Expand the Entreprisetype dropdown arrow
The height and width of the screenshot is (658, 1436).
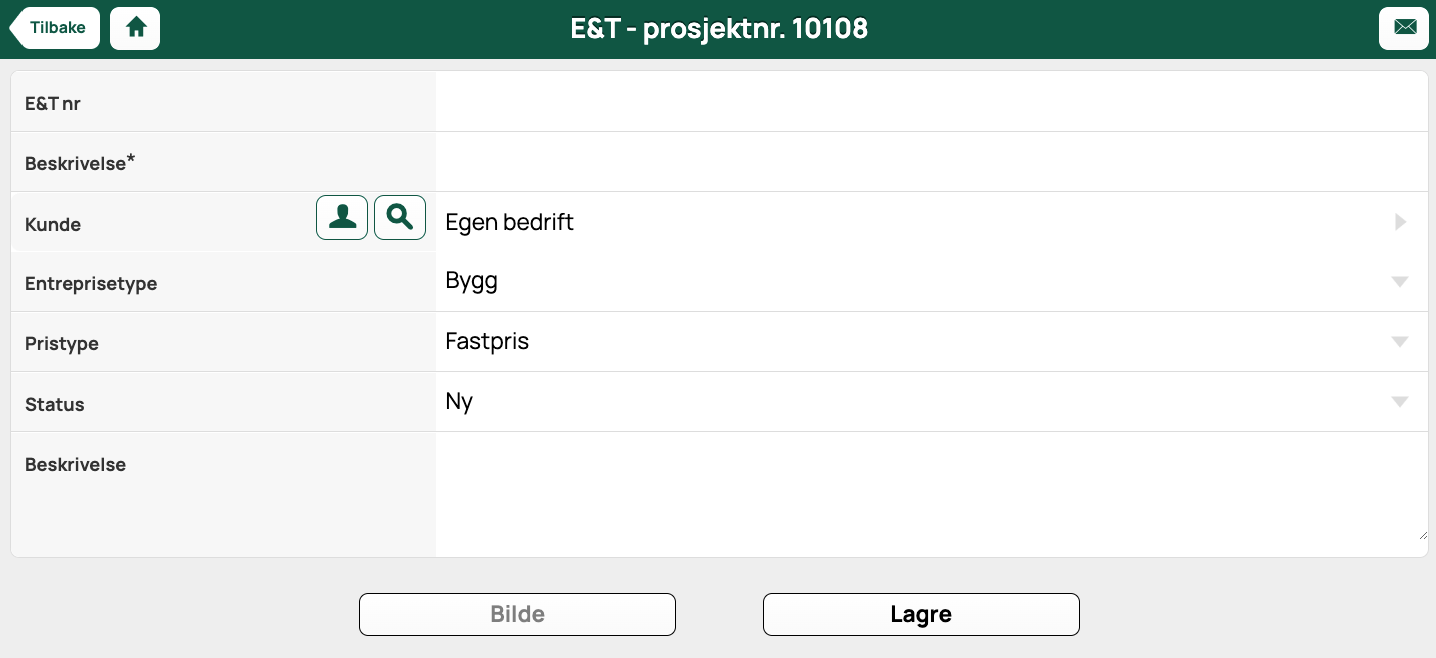(x=1400, y=282)
